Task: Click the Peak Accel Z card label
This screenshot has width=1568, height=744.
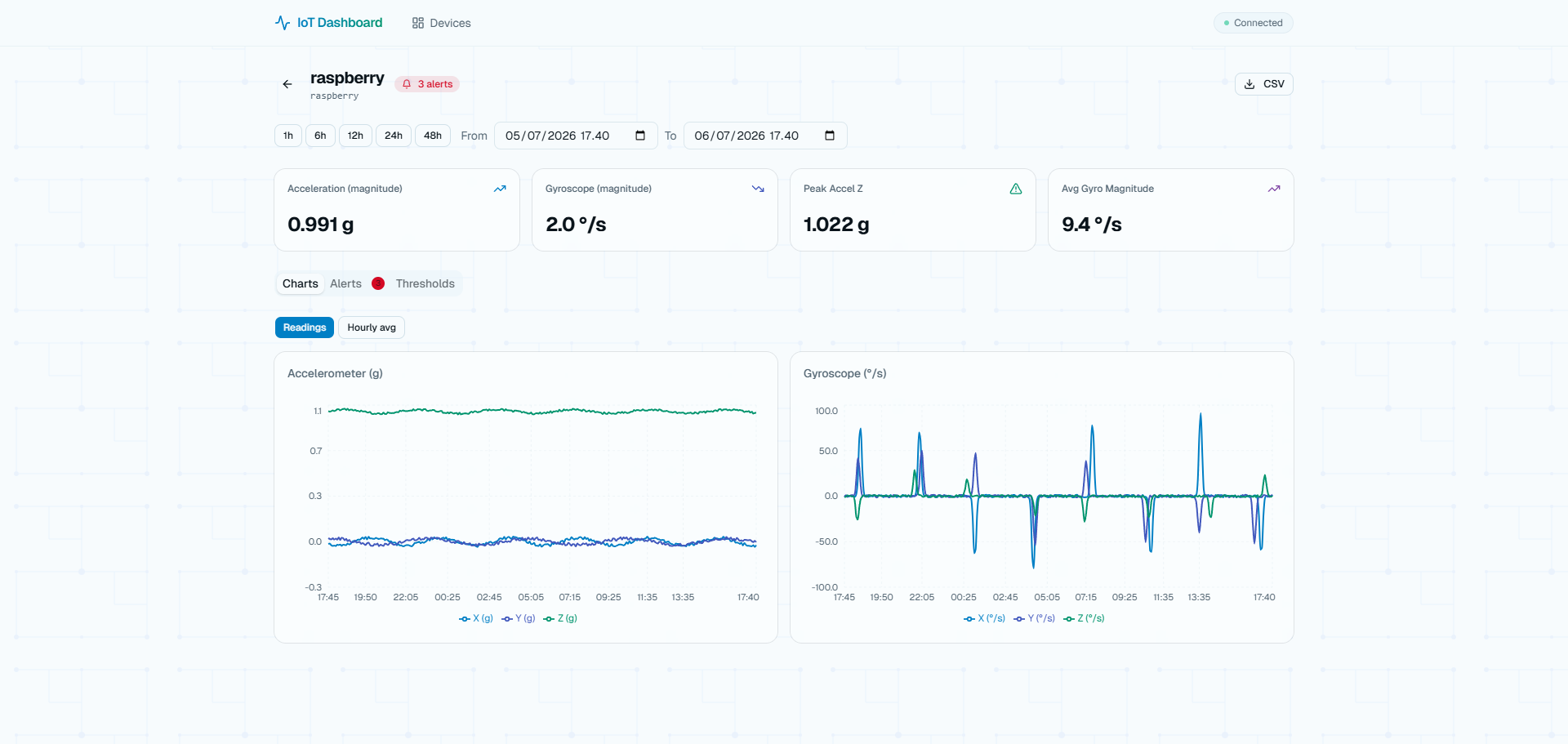Action: [833, 189]
